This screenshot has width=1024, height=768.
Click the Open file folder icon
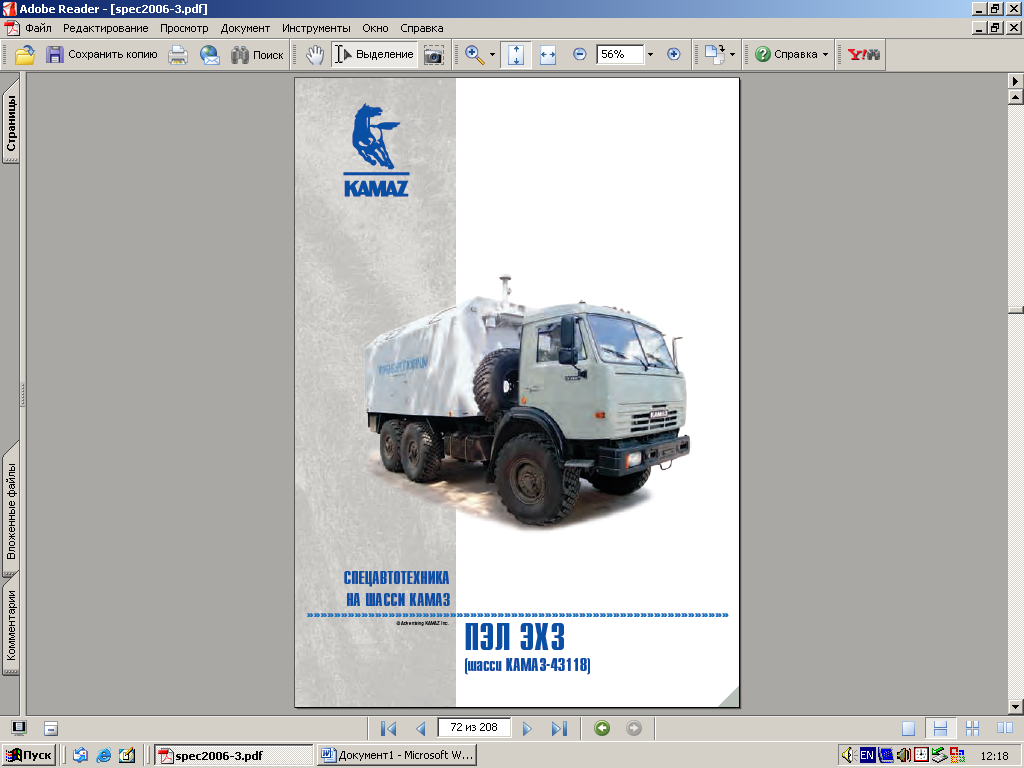[25, 55]
